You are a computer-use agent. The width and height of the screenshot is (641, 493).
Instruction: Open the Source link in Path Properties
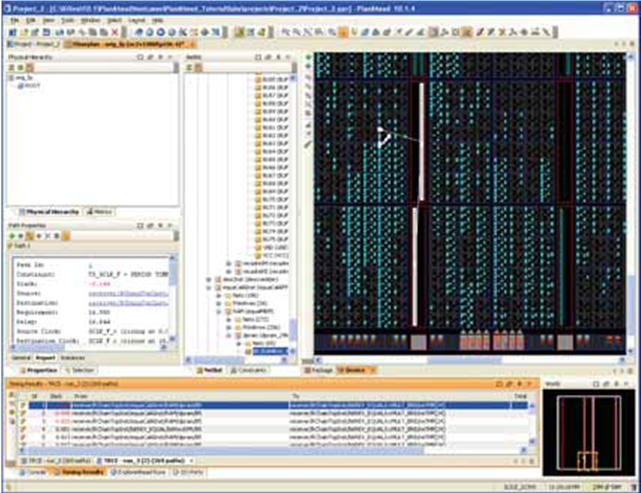(128, 294)
